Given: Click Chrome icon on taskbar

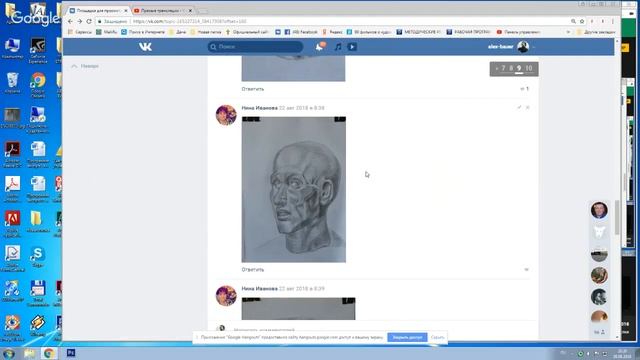Looking at the screenshot, I should [x=49, y=353].
